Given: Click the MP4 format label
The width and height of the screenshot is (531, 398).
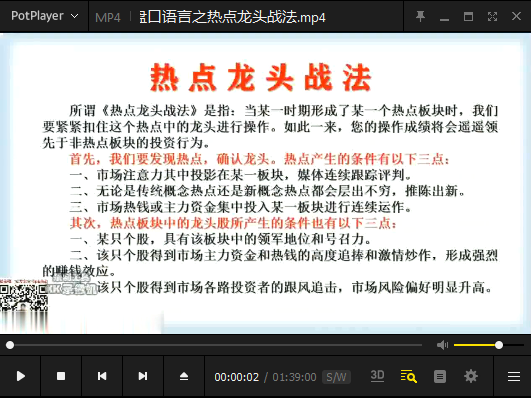Looking at the screenshot, I should [x=108, y=17].
